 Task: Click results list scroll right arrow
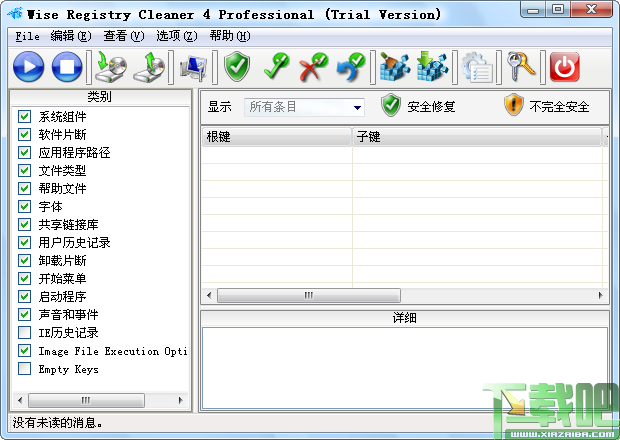(x=601, y=295)
